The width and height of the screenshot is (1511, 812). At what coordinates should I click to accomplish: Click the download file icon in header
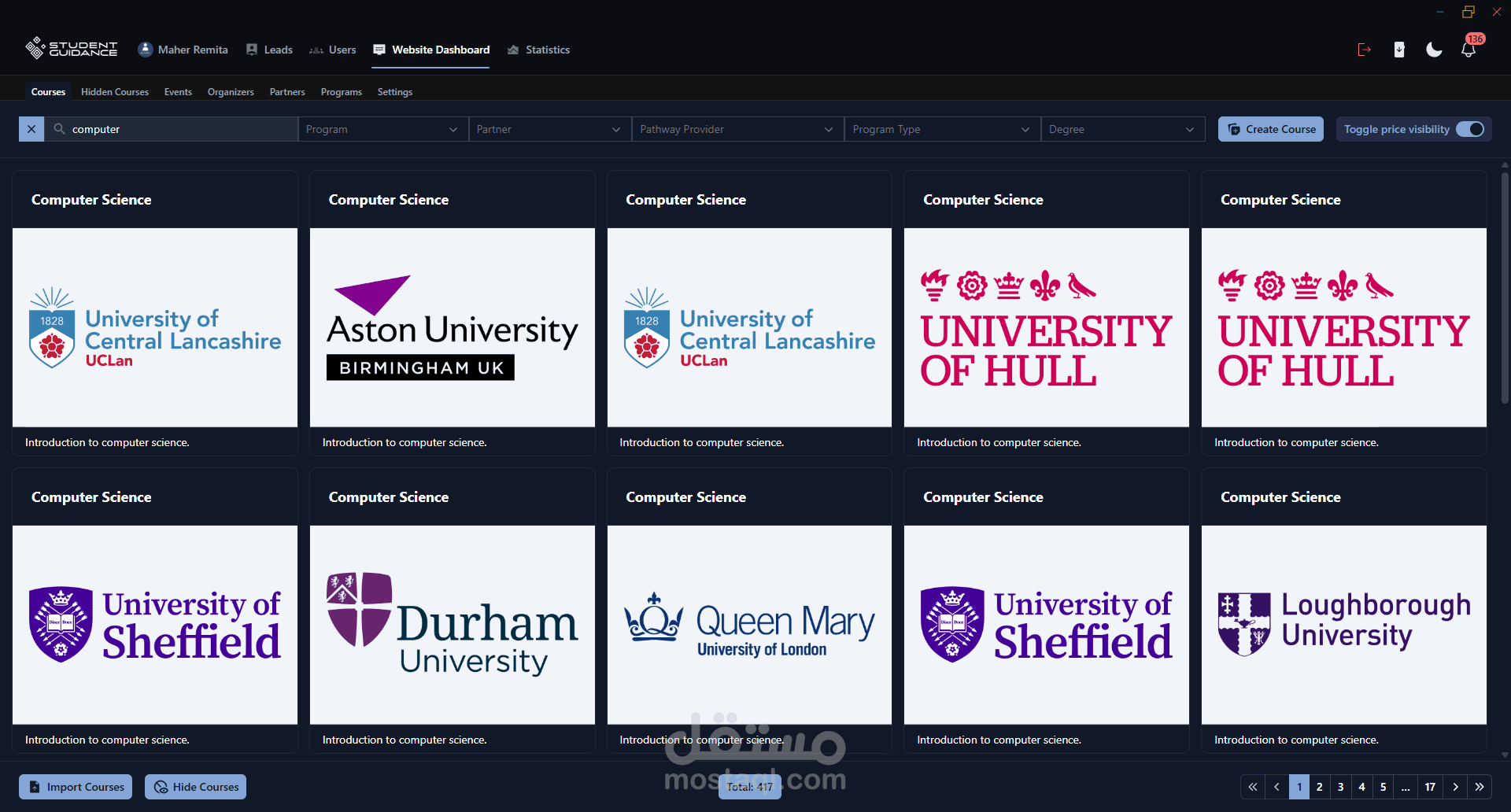(1399, 50)
